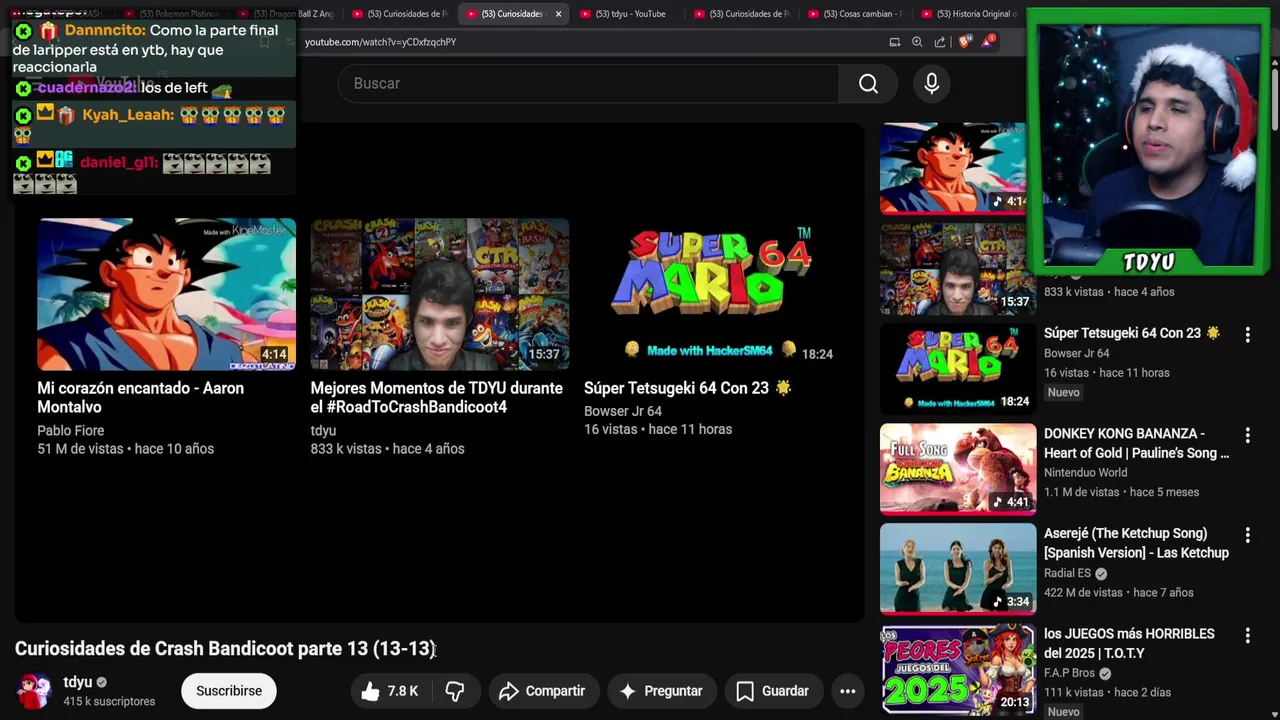Play Mejores Momentos de TDYU end-screen thumbnail
Viewport: 1280px width, 720px height.
point(440,294)
